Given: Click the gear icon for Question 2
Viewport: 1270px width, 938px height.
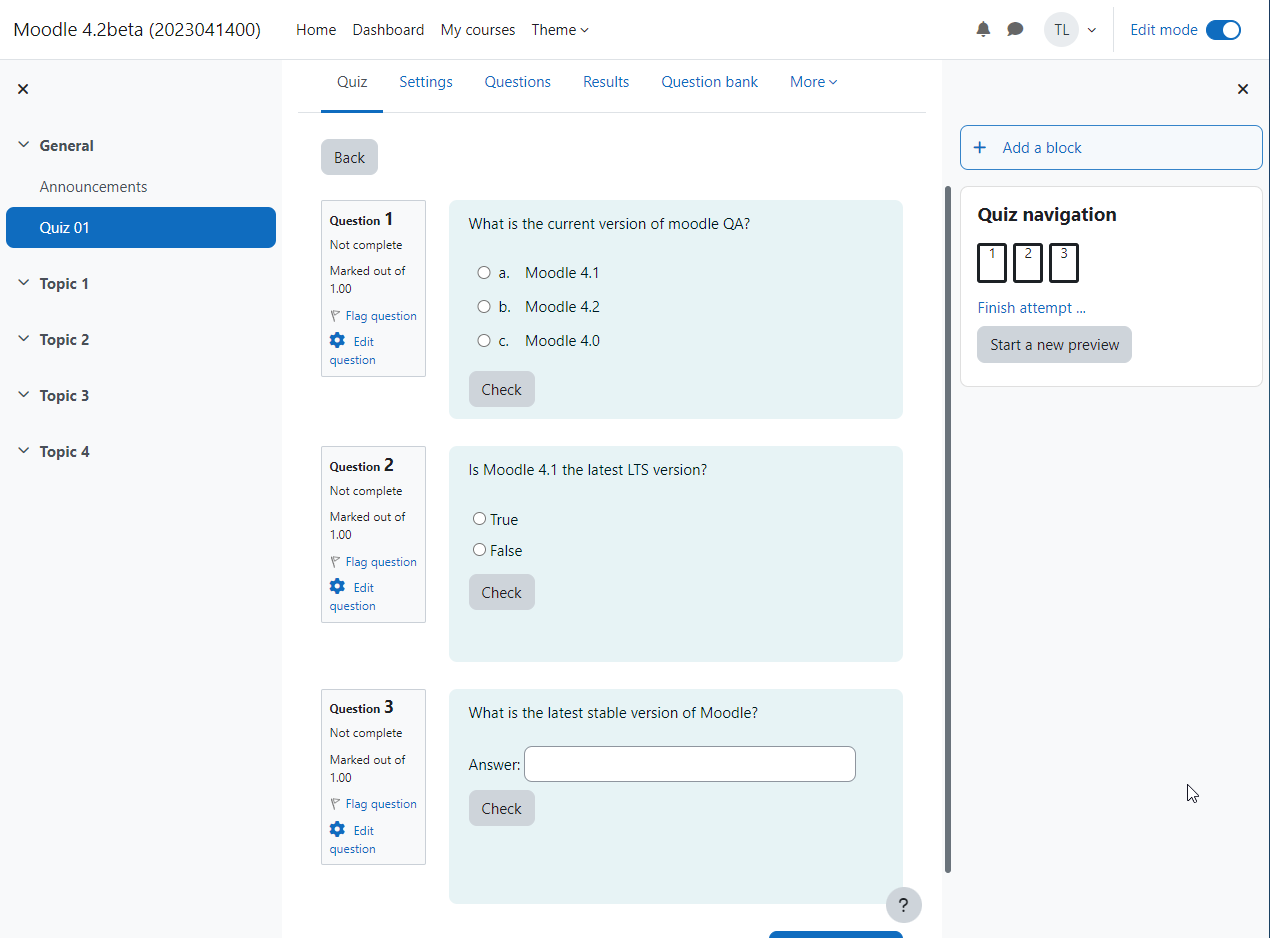Looking at the screenshot, I should (337, 586).
